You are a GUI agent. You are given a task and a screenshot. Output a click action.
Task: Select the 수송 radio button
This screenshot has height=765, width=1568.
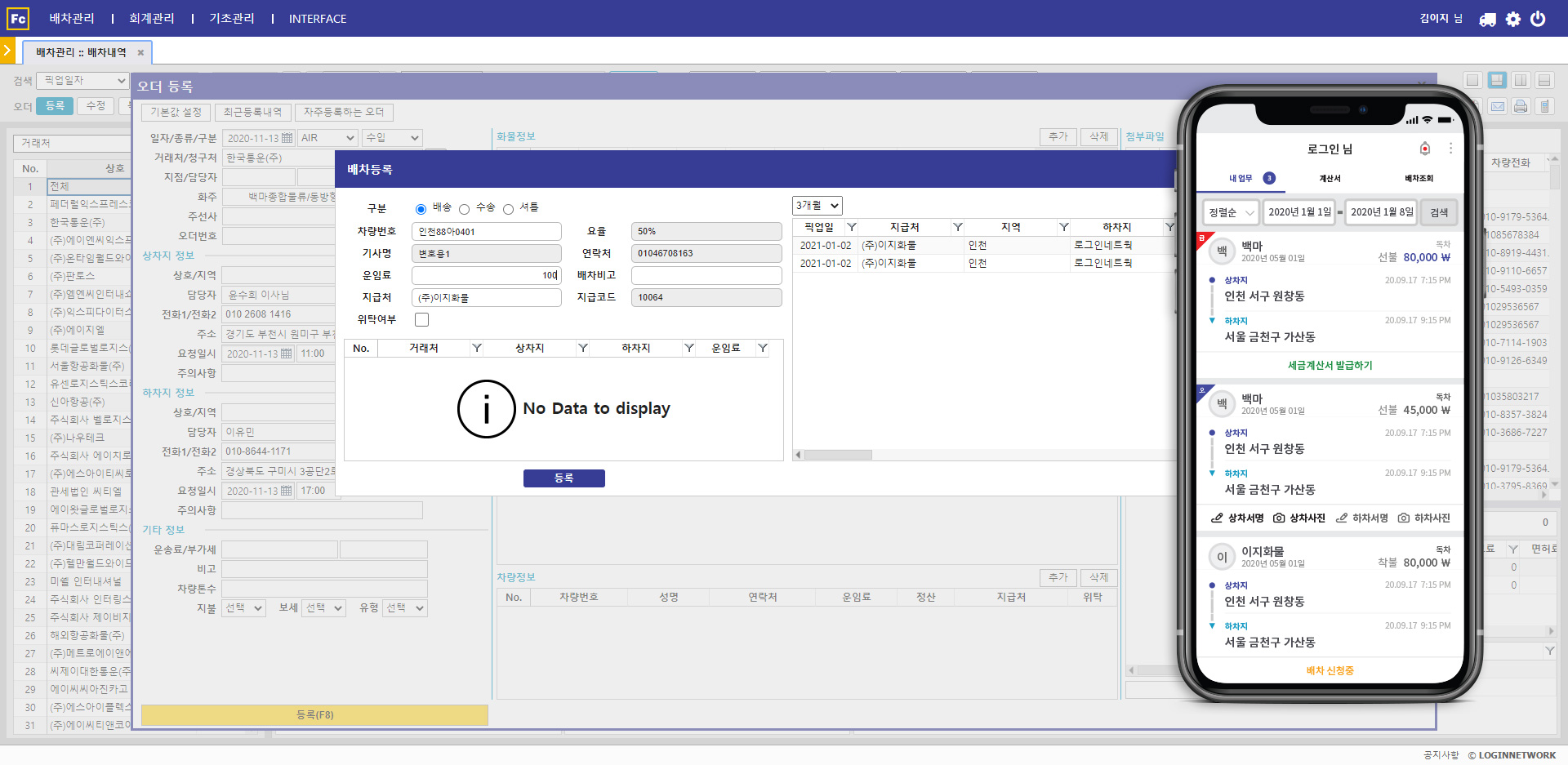pyautogui.click(x=464, y=209)
